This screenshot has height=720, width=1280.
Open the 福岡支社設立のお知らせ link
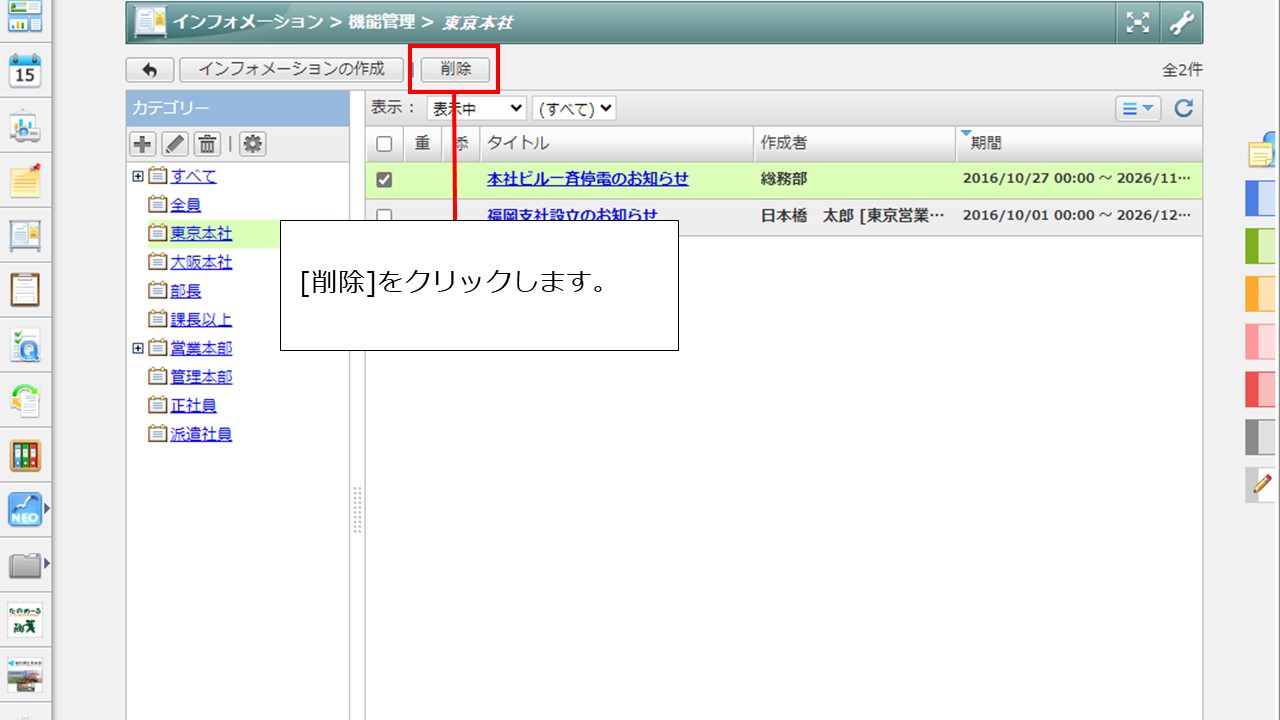[x=573, y=214]
